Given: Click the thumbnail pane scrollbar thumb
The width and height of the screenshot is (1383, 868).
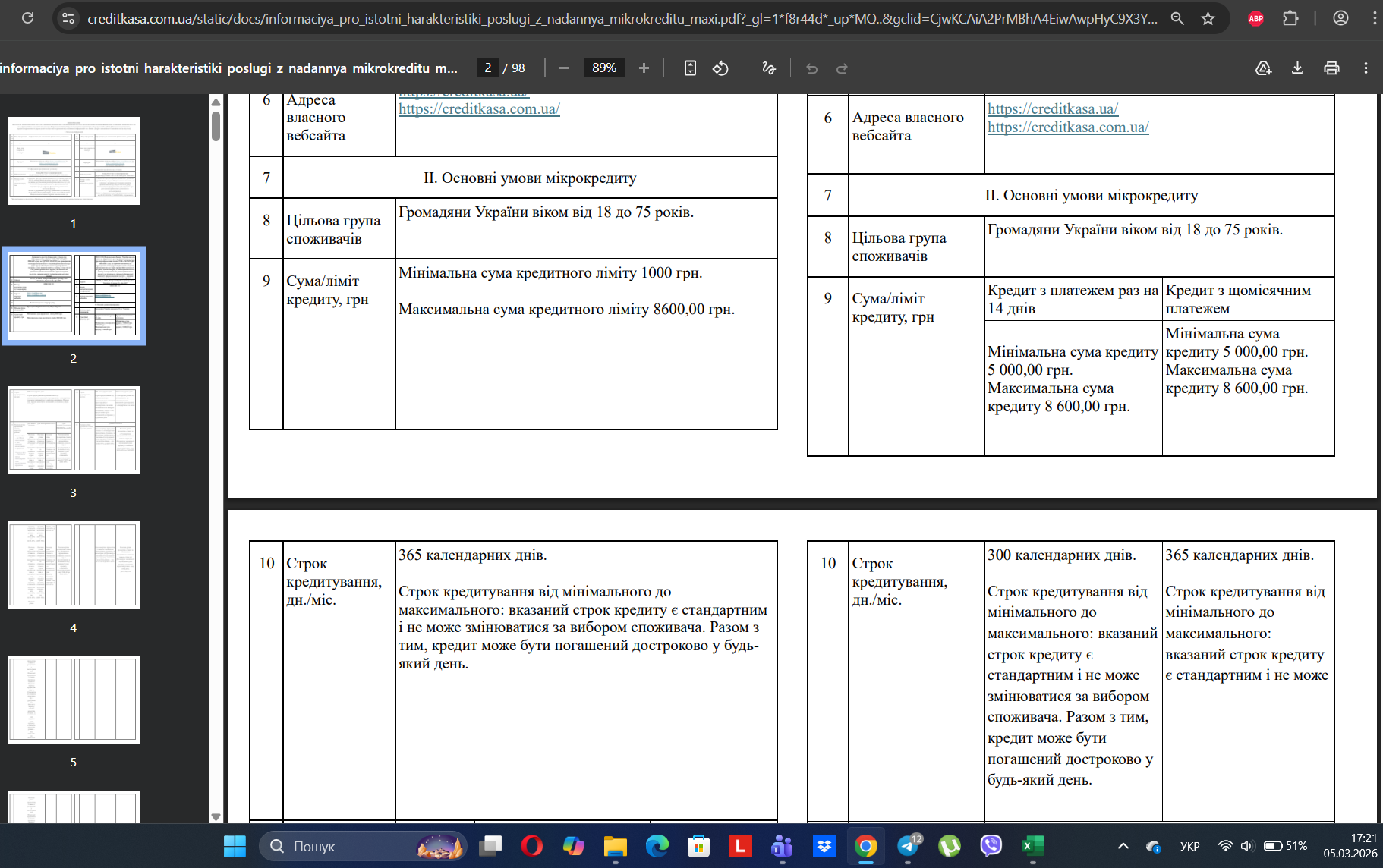Looking at the screenshot, I should [216, 126].
